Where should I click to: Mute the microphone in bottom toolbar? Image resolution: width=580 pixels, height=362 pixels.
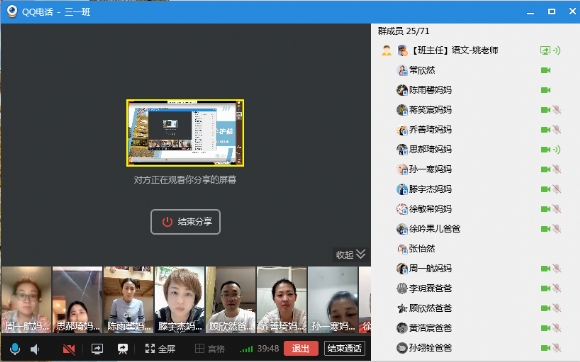tap(15, 348)
